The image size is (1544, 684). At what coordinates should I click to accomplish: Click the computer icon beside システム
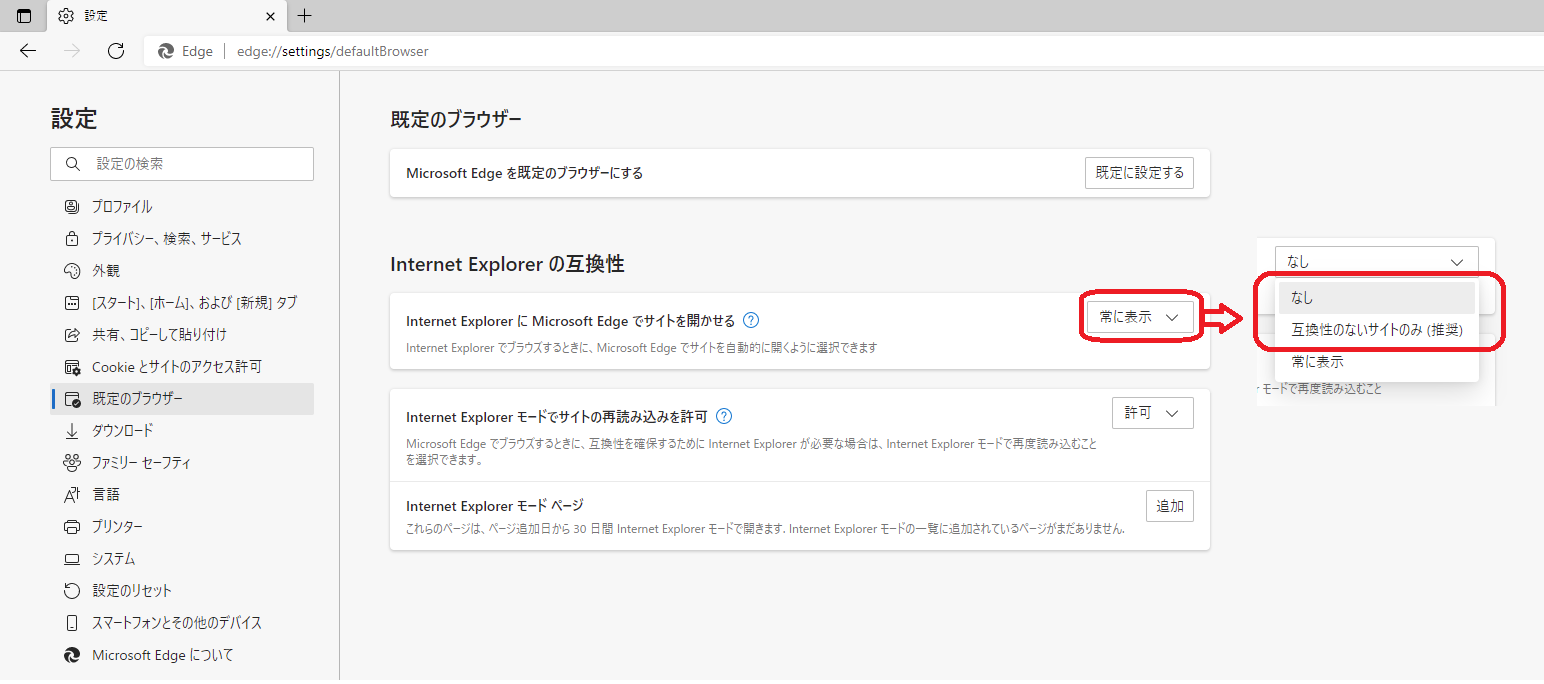(x=72, y=559)
